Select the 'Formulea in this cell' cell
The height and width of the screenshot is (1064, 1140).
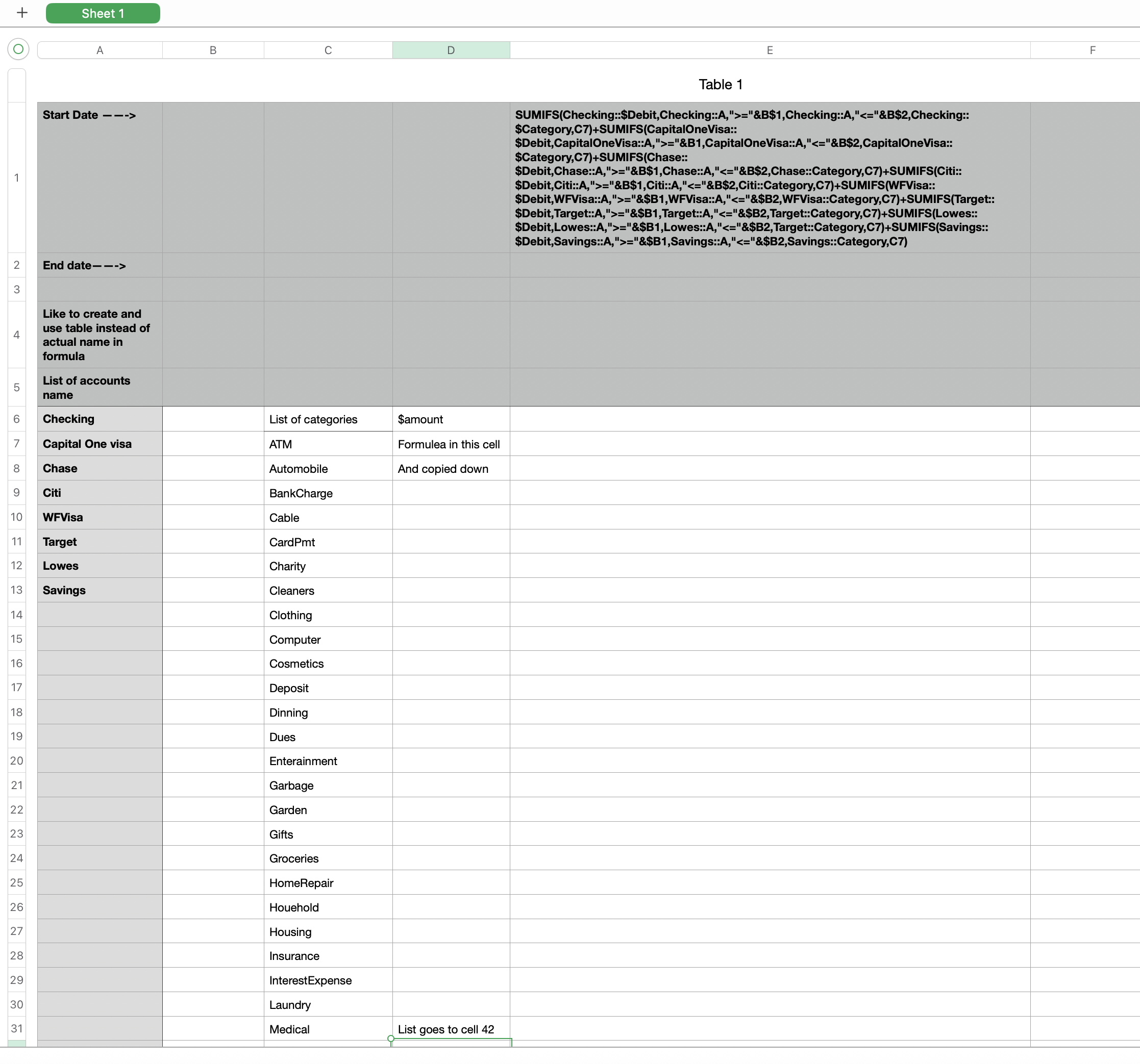pyautogui.click(x=451, y=444)
